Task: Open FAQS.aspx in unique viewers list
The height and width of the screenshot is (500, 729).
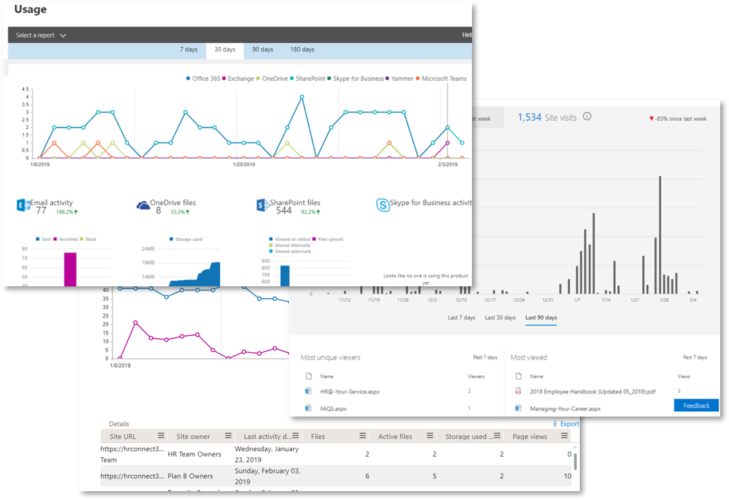Action: pos(333,408)
